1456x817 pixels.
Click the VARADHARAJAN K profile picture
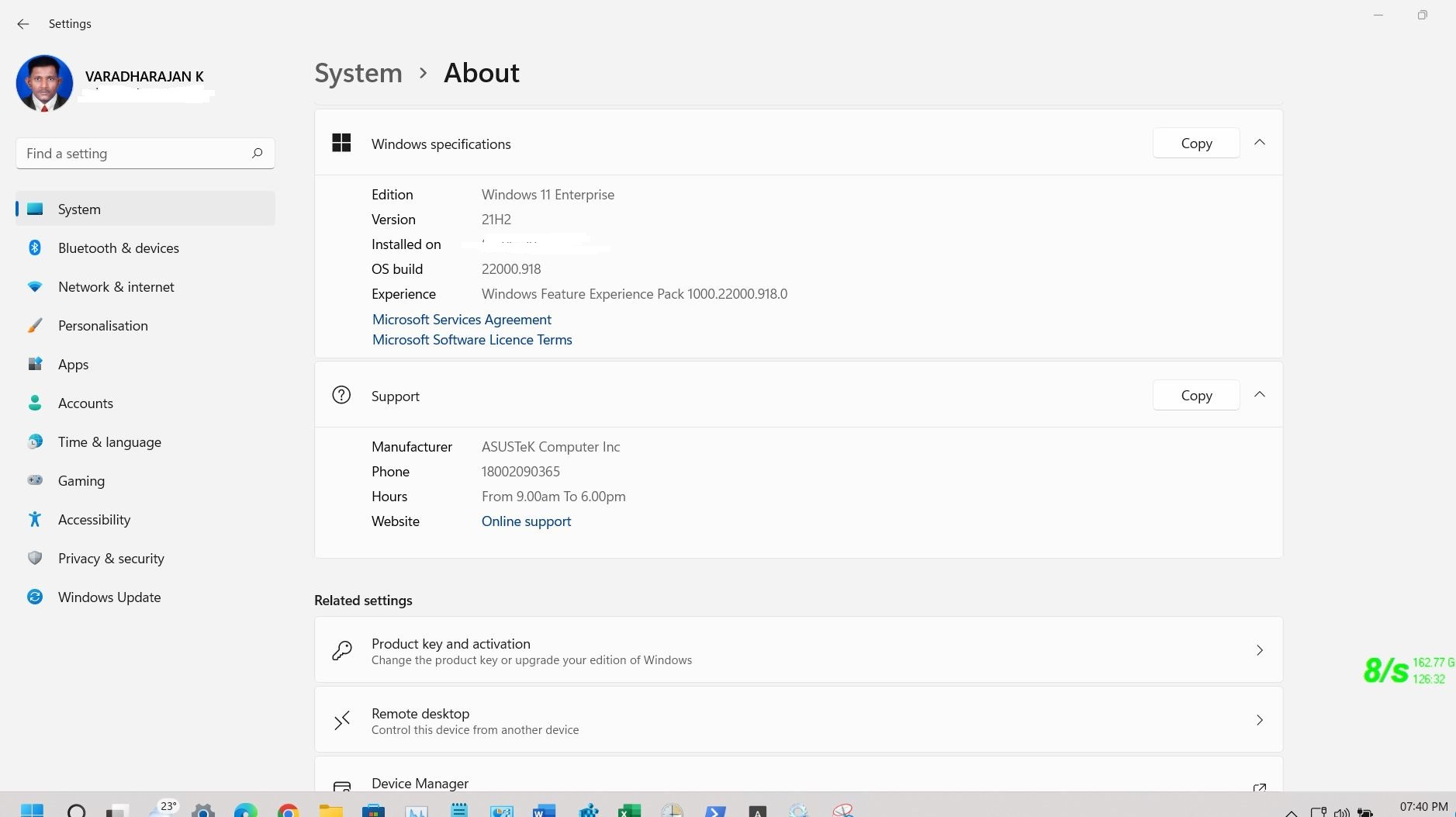44,83
